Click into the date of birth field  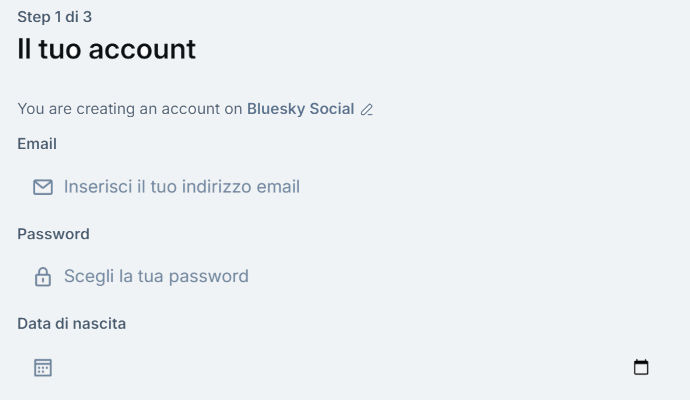click(x=330, y=367)
